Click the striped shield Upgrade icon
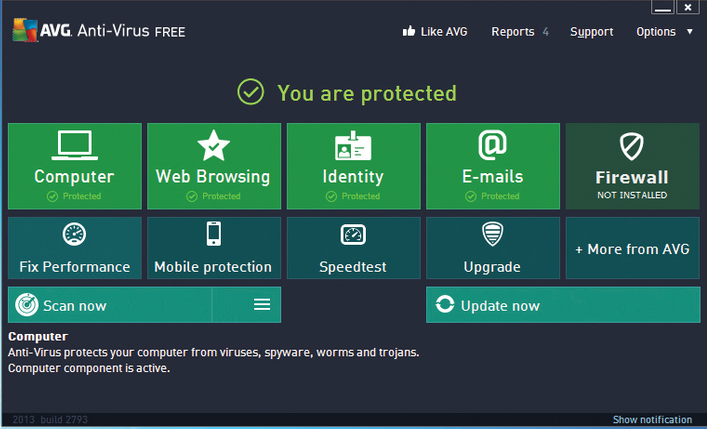707x429 pixels. point(492,234)
